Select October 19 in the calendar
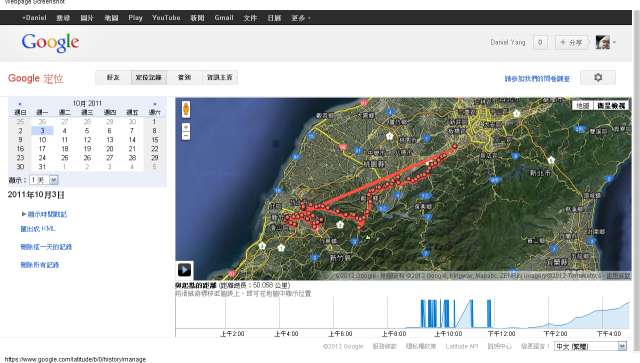 click(x=87, y=149)
